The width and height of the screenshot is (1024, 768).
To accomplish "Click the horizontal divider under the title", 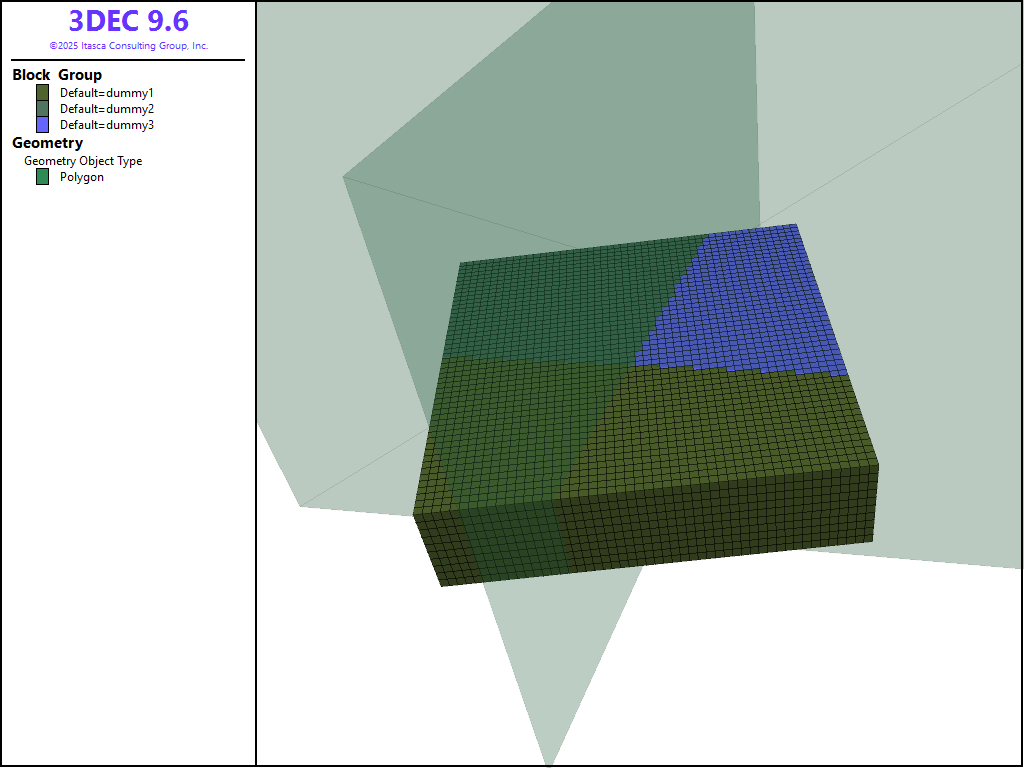I will [128, 60].
